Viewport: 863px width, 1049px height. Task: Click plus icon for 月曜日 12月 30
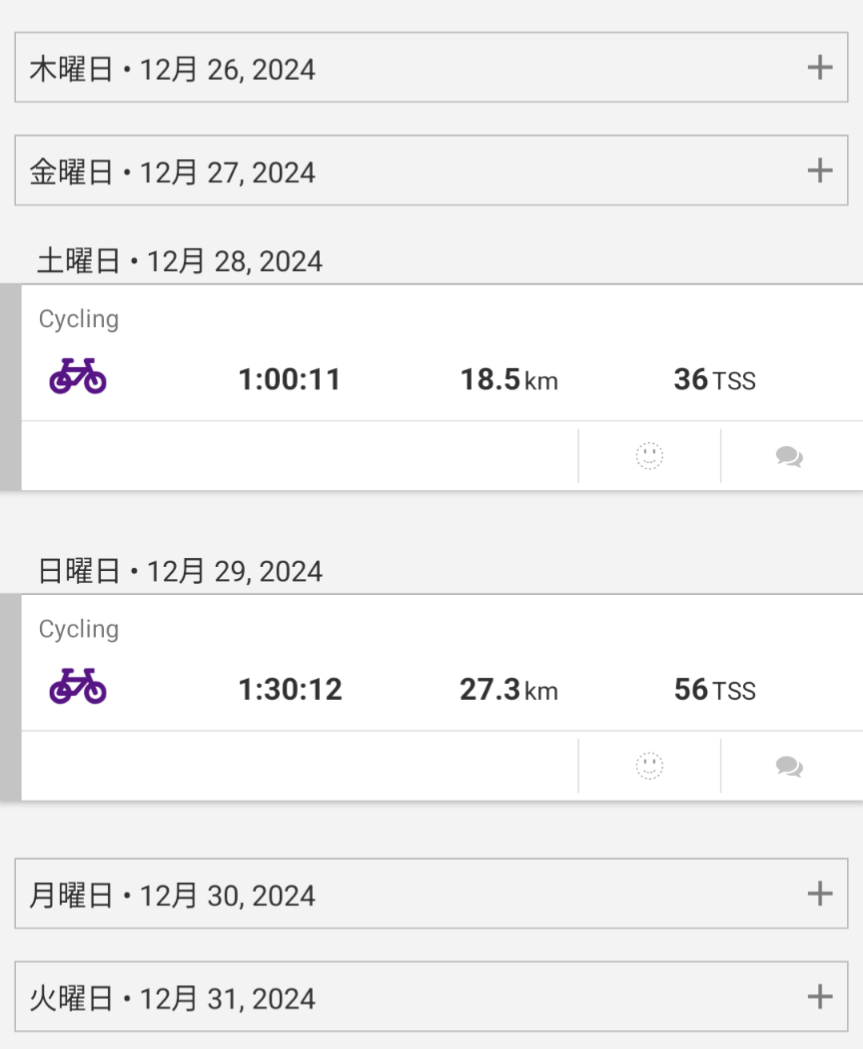point(819,894)
